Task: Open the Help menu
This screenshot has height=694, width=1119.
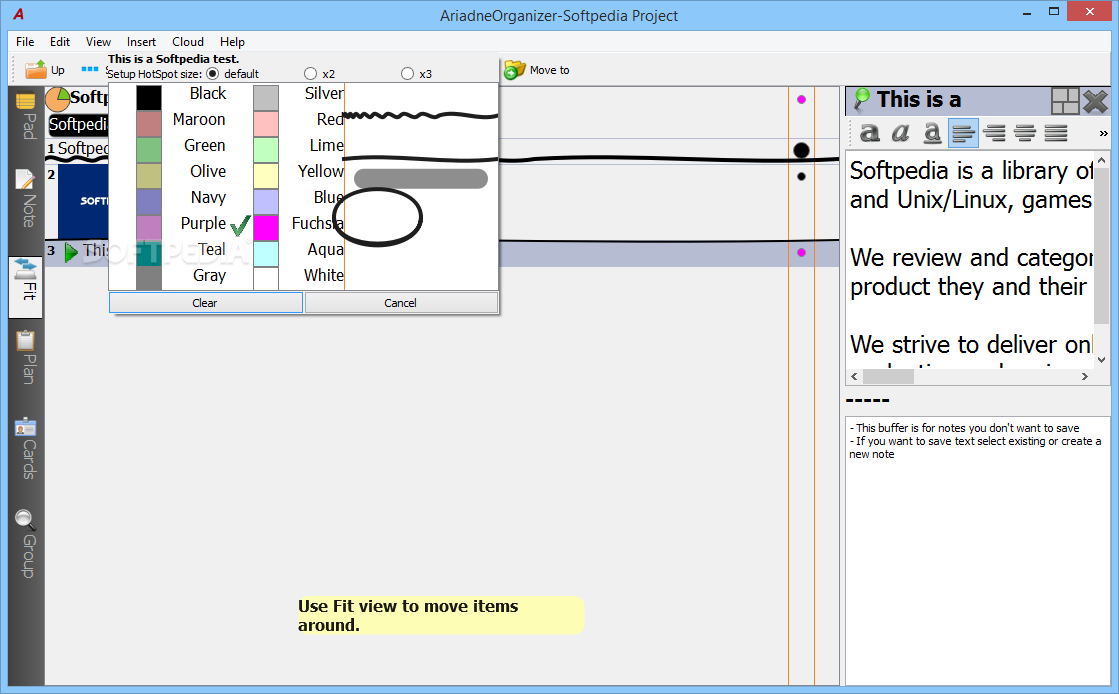Action: pos(232,41)
